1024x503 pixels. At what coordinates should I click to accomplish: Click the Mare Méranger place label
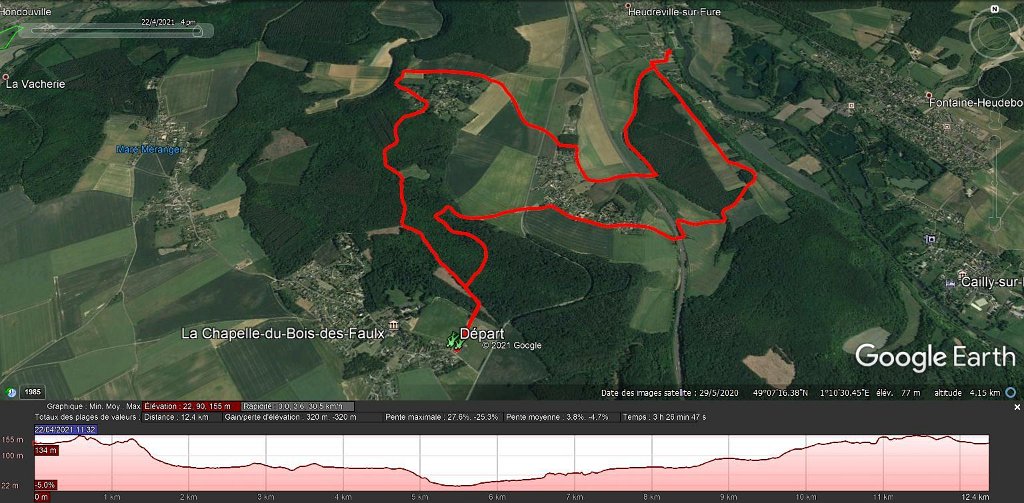tap(148, 150)
